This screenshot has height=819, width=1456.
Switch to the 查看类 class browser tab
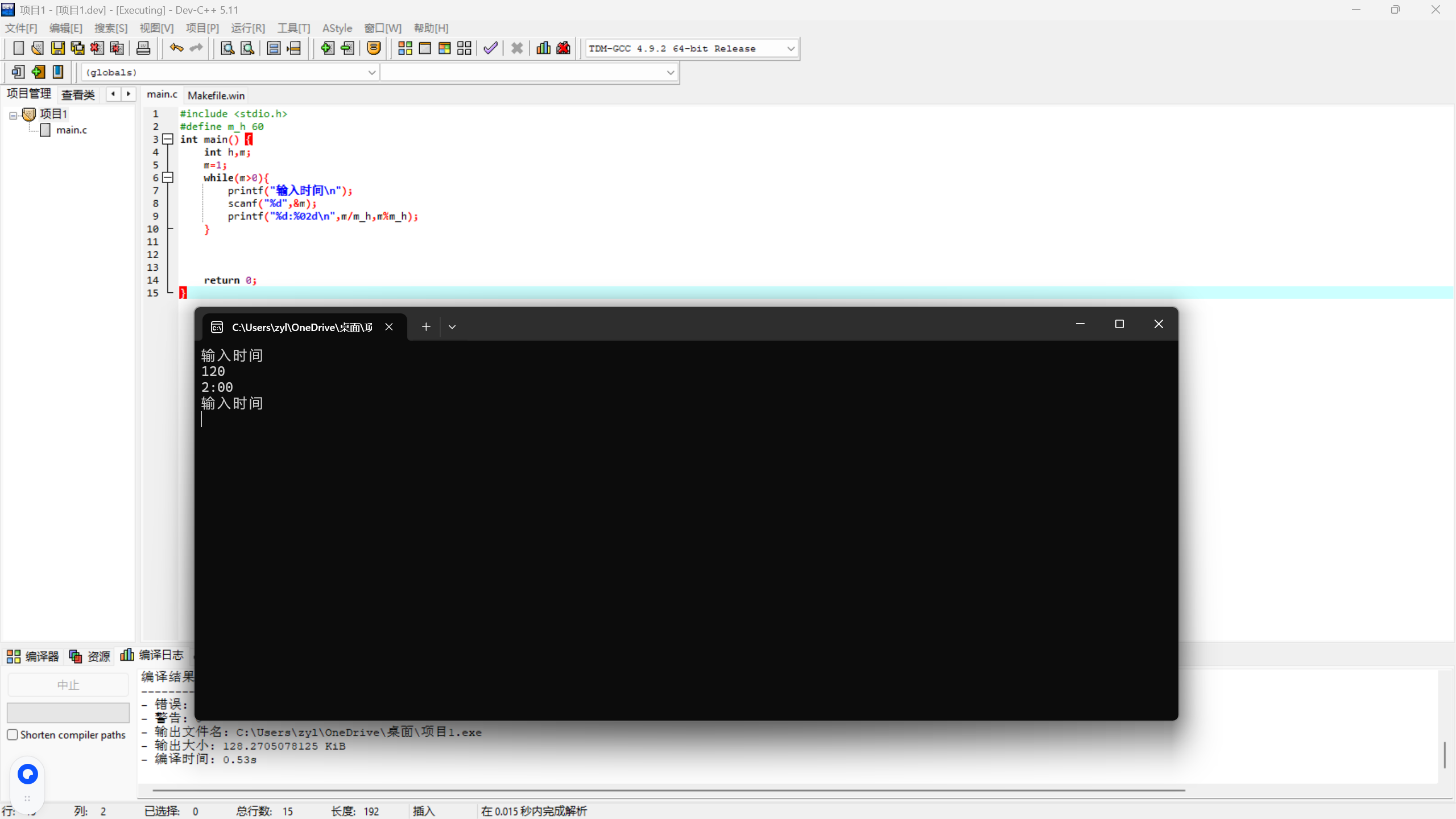coord(78,95)
